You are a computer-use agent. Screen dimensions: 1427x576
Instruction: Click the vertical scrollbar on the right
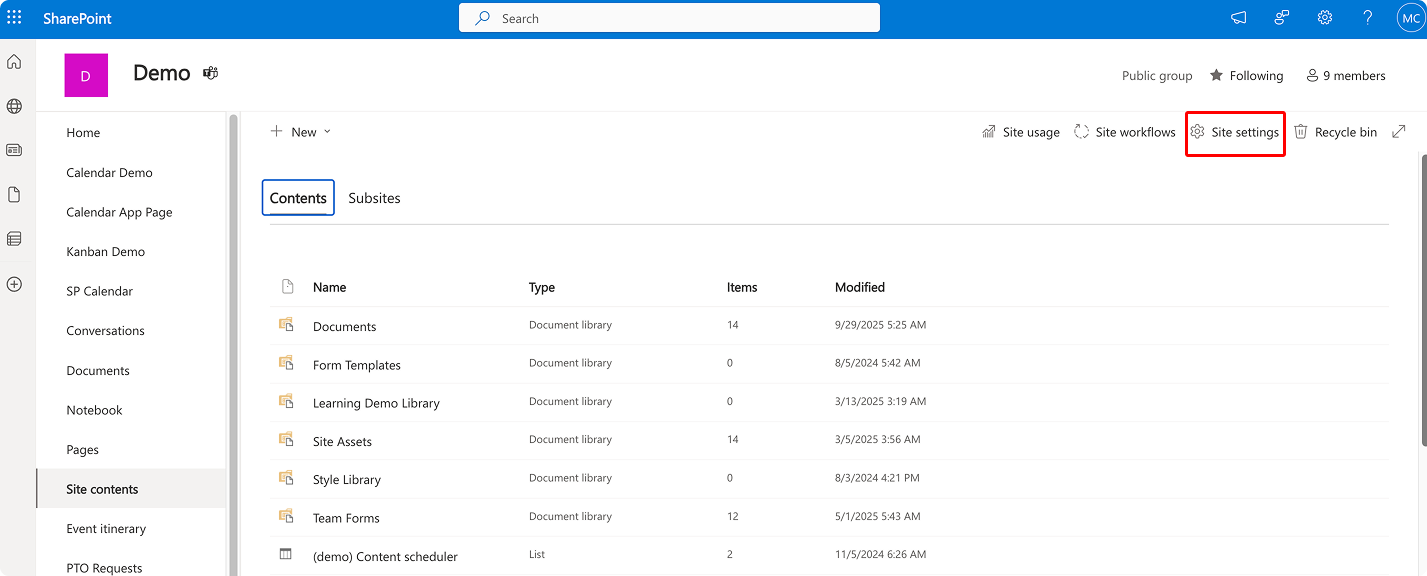pyautogui.click(x=1423, y=300)
